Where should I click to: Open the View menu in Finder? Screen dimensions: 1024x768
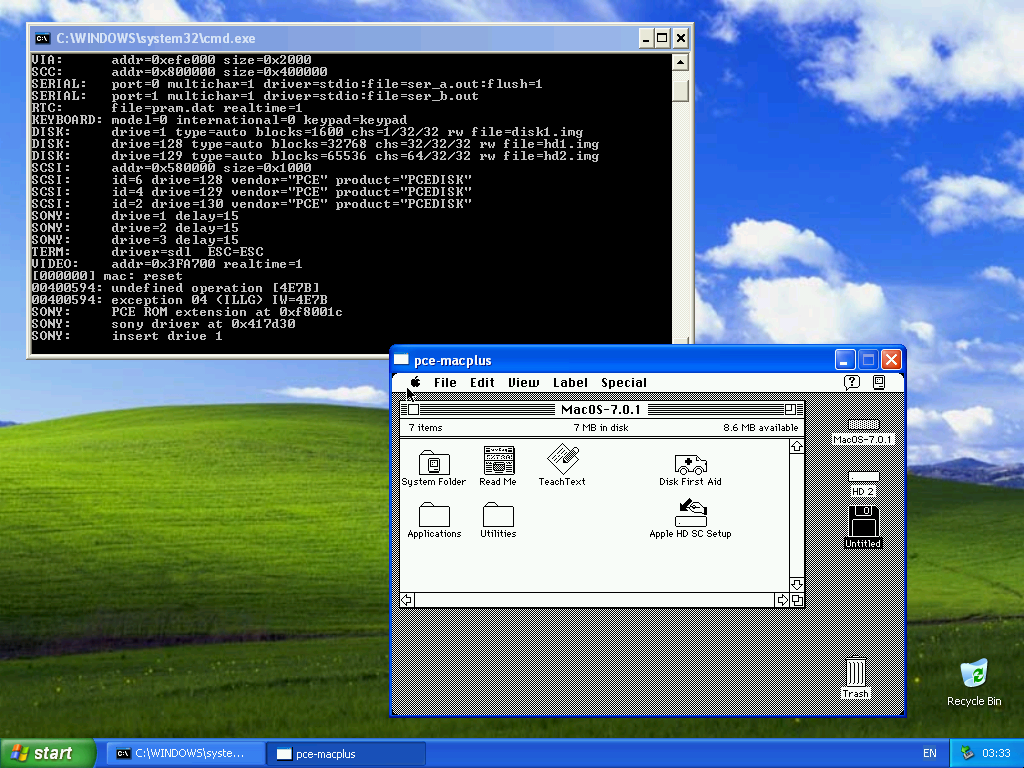click(x=524, y=383)
